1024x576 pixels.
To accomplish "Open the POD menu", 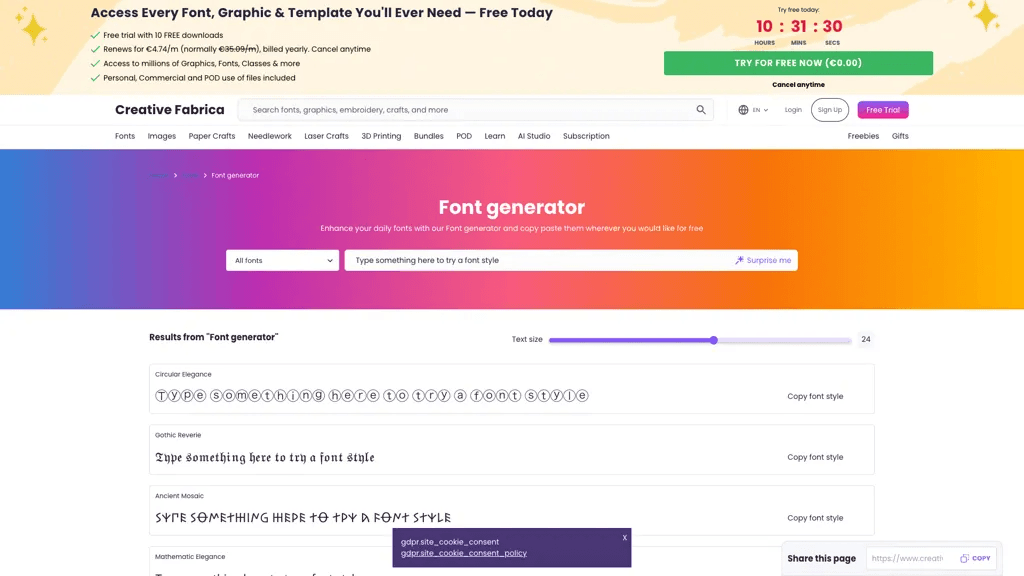I will (x=464, y=136).
